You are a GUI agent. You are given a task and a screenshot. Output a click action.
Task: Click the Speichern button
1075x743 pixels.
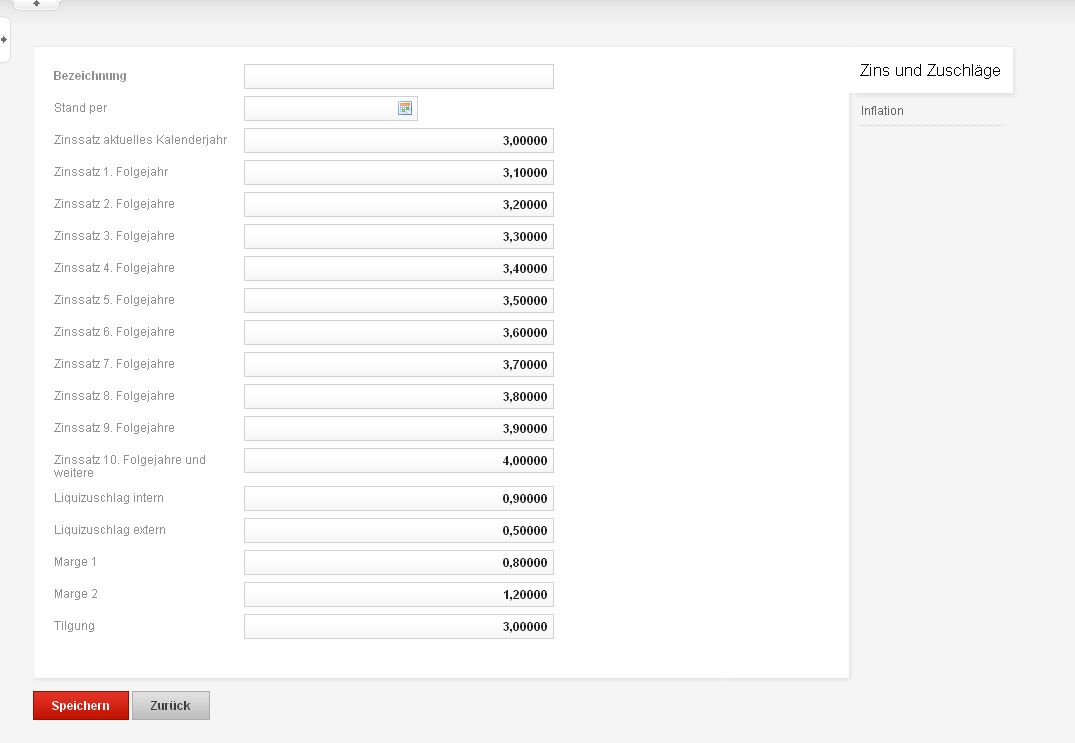click(x=81, y=705)
